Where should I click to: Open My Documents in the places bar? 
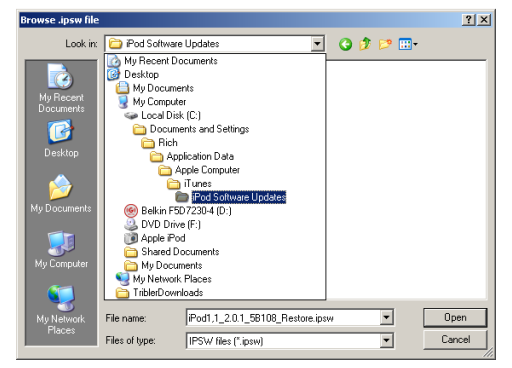tap(61, 194)
